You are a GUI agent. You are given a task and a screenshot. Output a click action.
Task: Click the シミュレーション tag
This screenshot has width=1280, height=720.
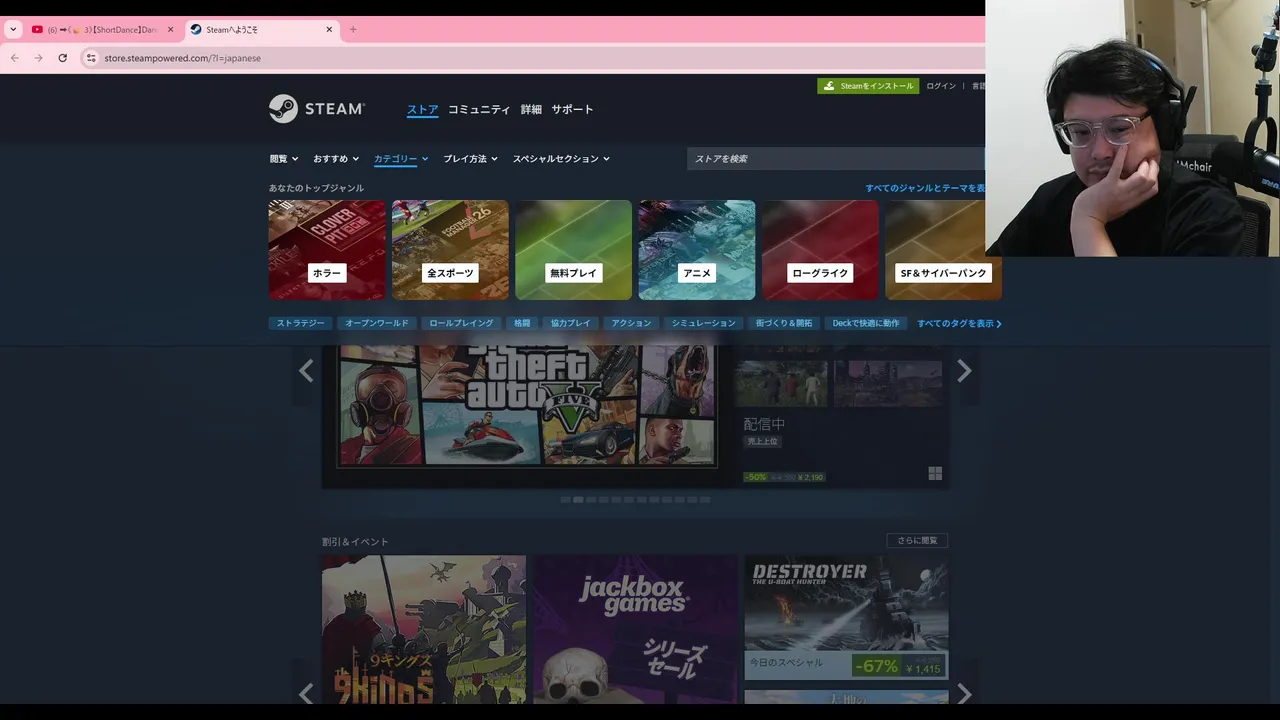click(704, 323)
